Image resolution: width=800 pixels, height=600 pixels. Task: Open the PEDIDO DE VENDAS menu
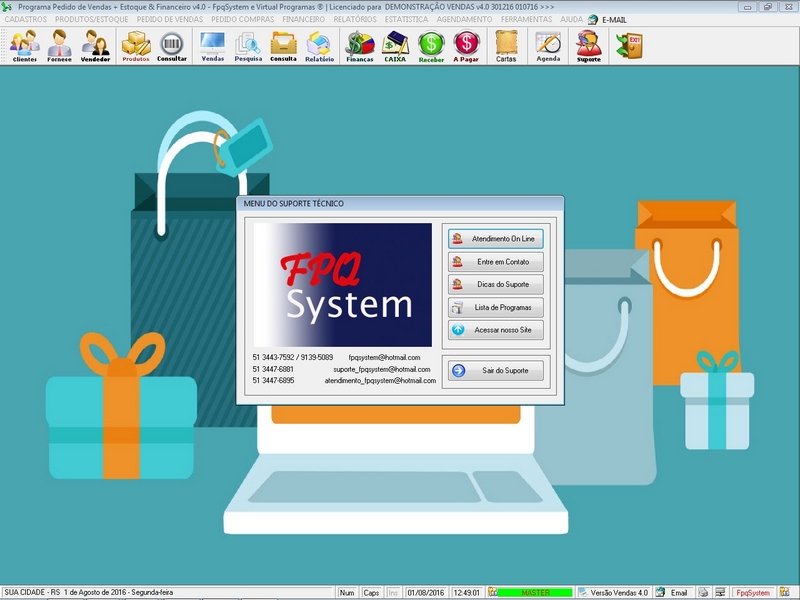pos(170,19)
